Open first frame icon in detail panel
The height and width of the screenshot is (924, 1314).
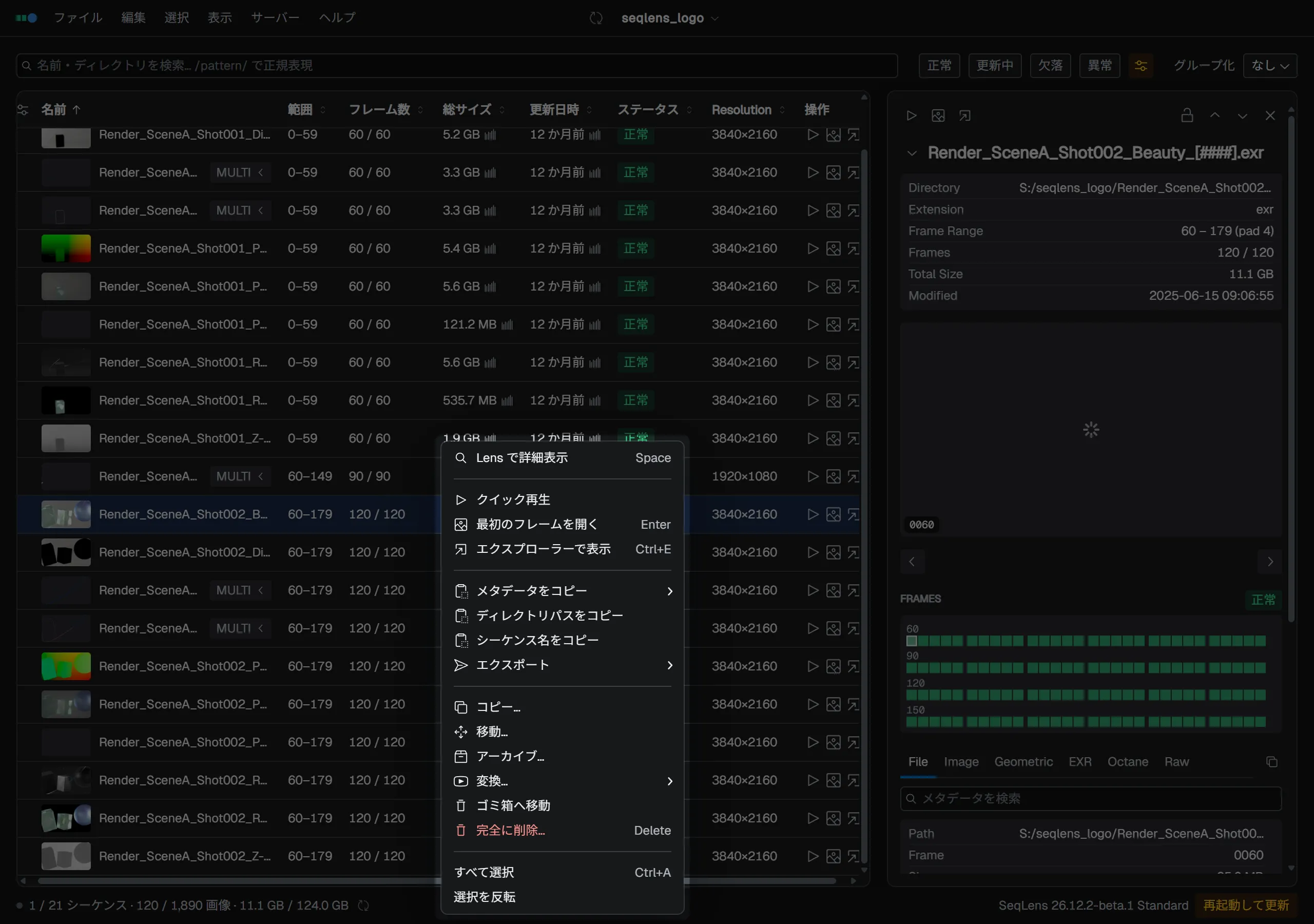[937, 115]
